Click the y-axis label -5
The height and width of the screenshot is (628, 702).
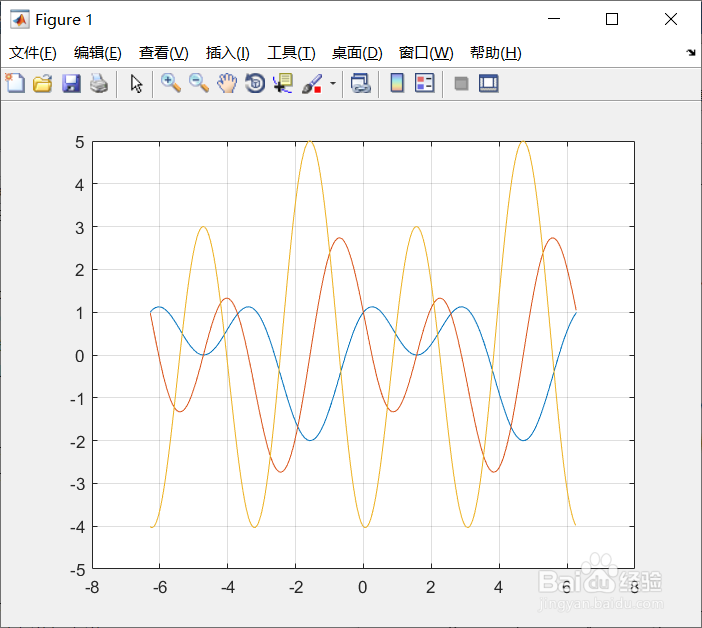77,570
